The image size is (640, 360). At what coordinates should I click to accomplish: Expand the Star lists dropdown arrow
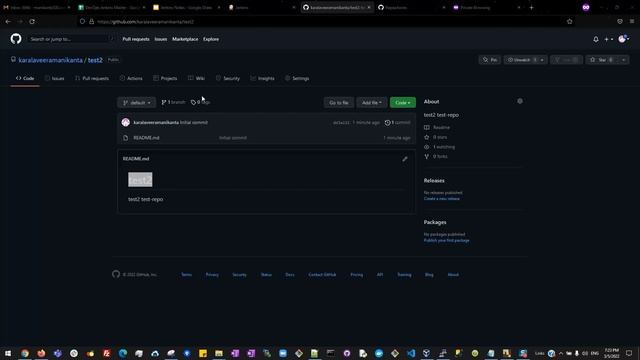[624, 60]
